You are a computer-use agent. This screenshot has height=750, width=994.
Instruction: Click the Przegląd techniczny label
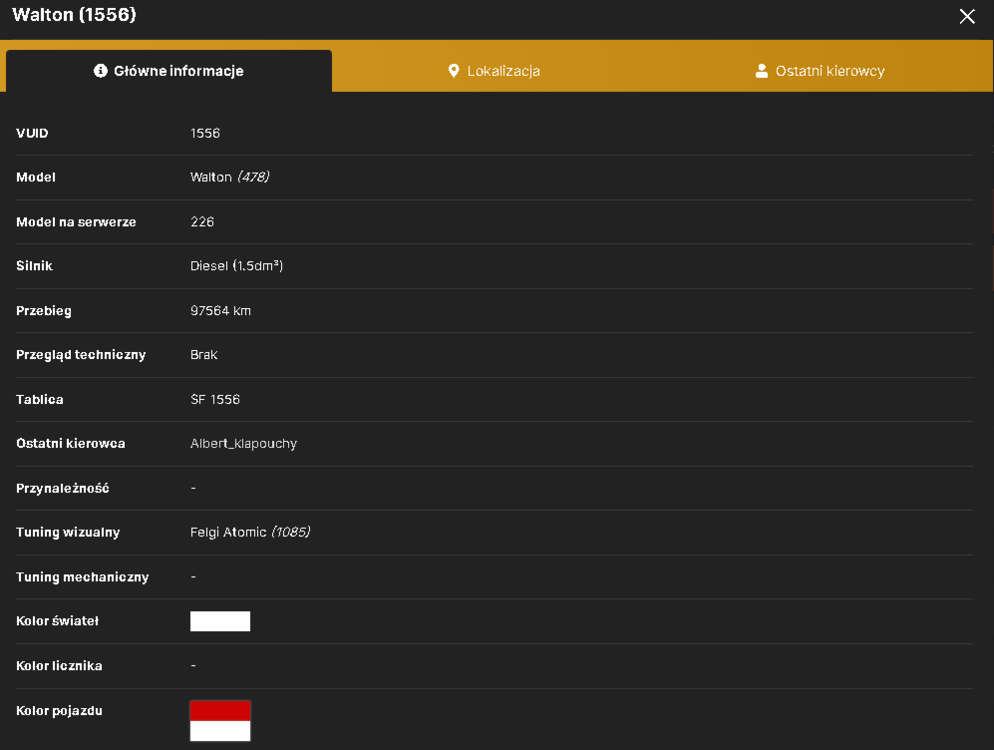point(81,355)
